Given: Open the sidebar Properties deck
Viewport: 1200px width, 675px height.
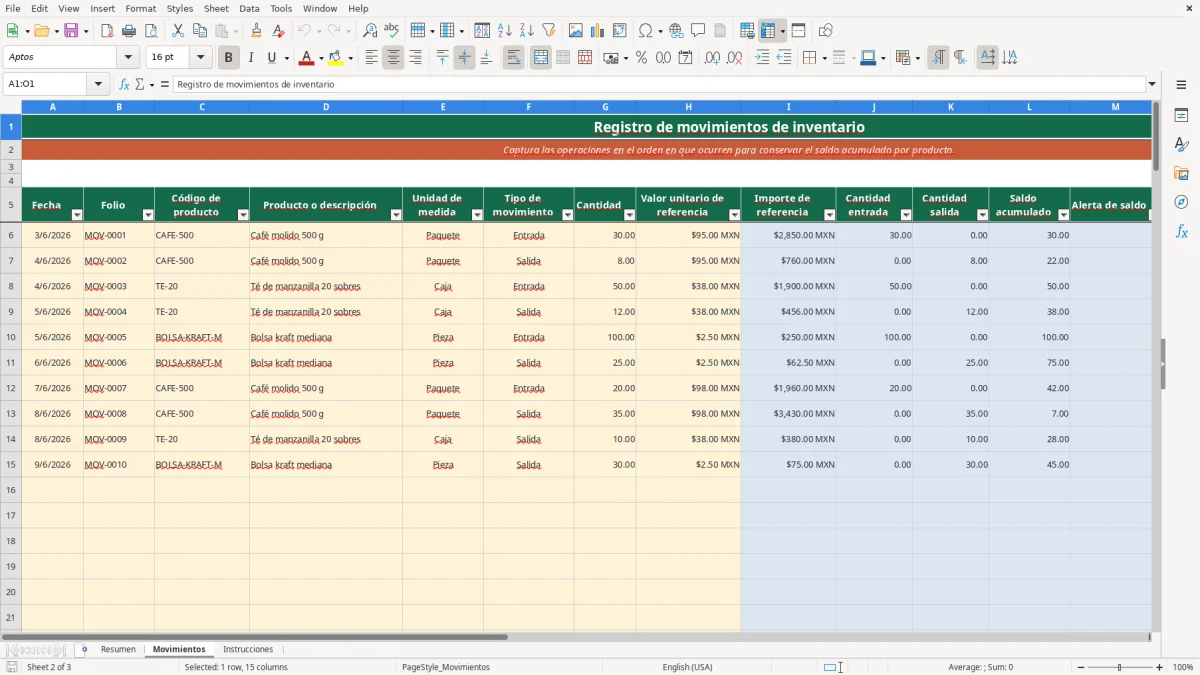Looking at the screenshot, I should tap(1181, 116).
